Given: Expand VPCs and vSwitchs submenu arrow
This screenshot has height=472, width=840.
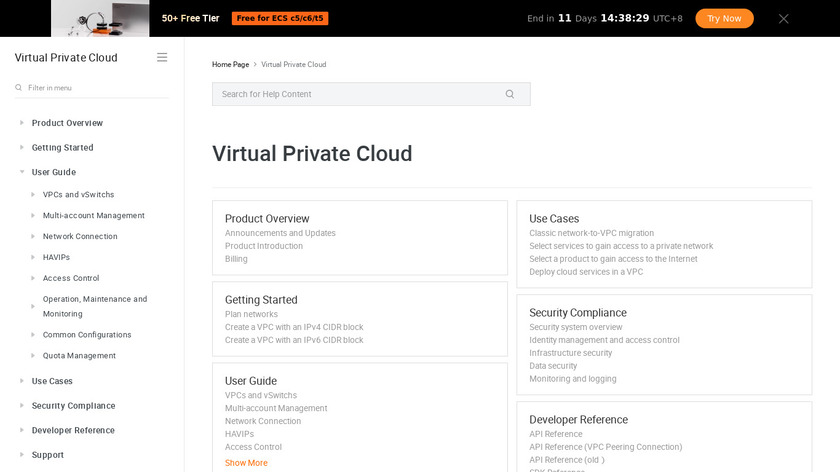Looking at the screenshot, I should [33, 195].
